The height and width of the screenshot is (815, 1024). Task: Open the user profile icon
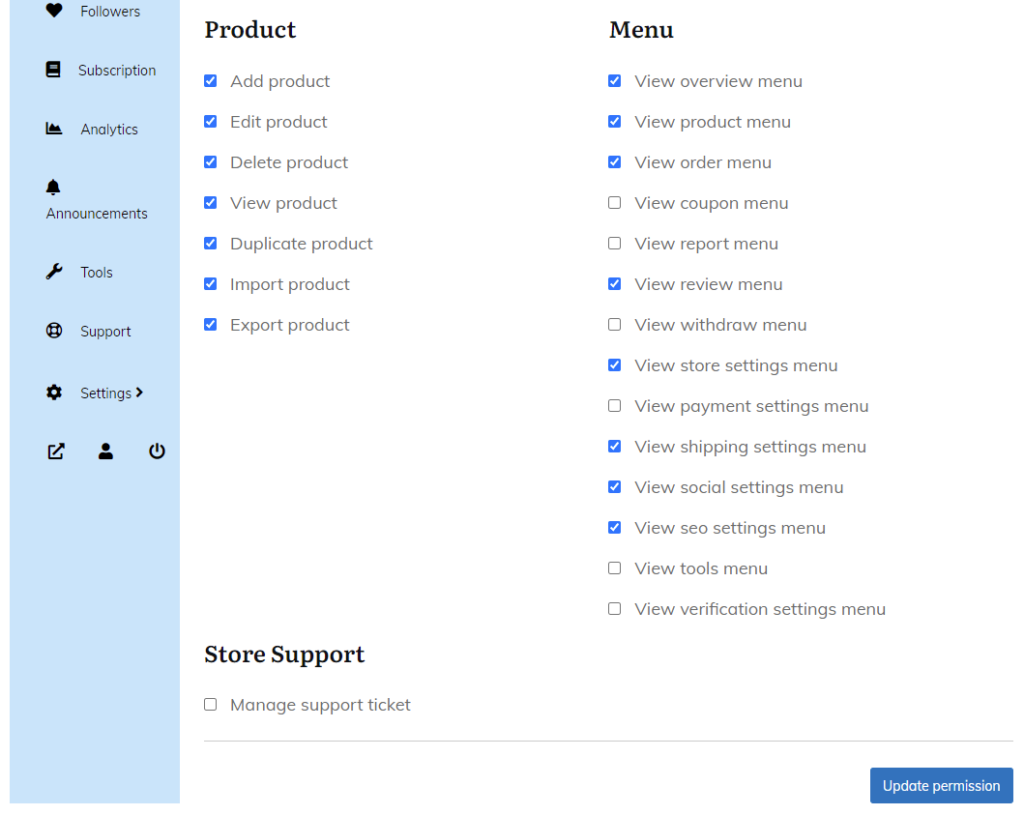(106, 451)
